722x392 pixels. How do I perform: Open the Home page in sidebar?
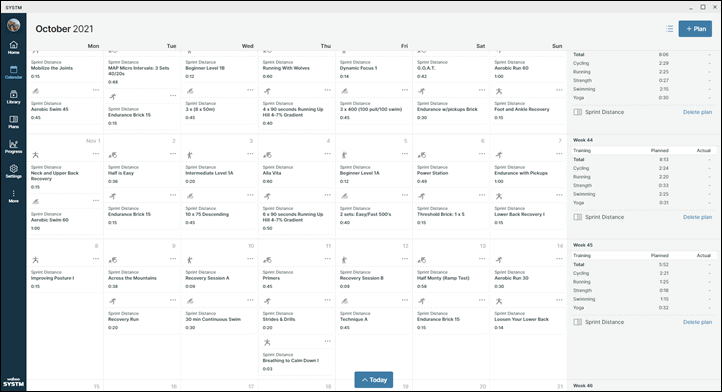click(13, 47)
